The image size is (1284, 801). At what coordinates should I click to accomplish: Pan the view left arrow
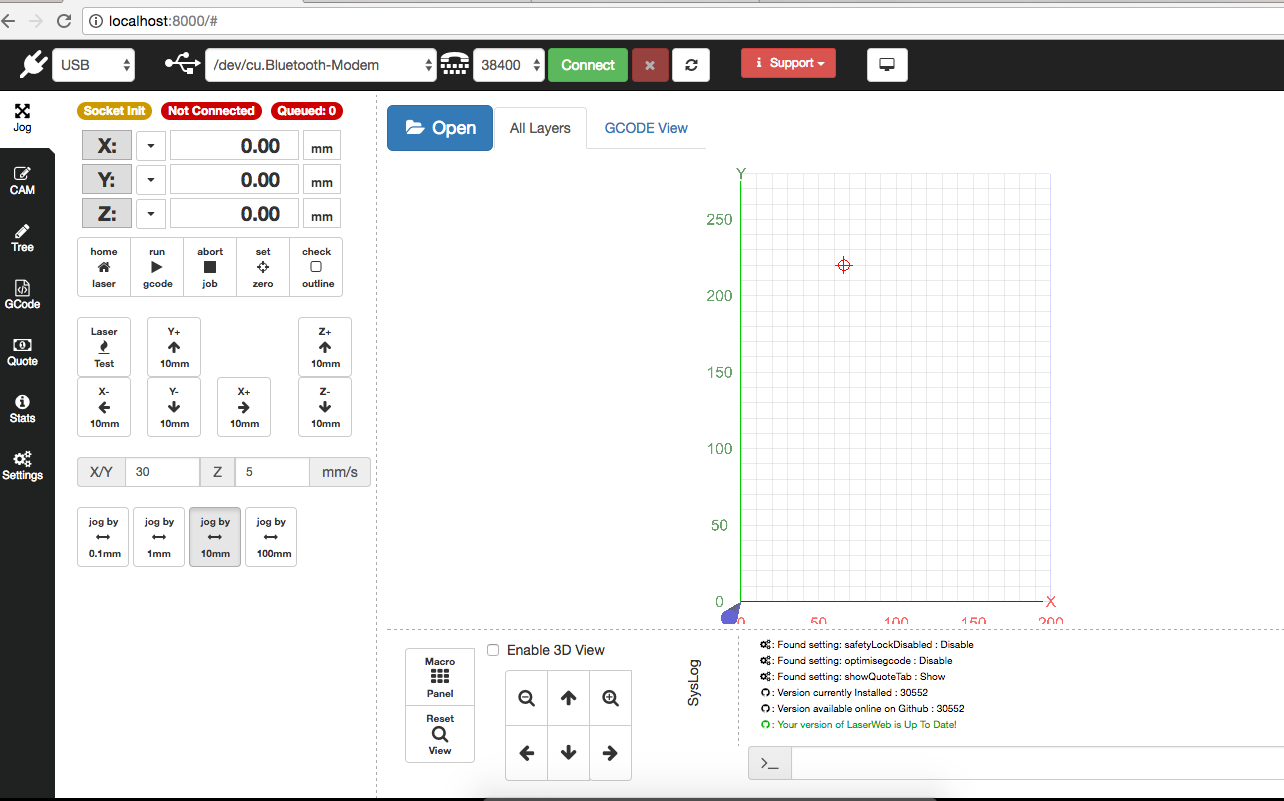tap(527, 753)
